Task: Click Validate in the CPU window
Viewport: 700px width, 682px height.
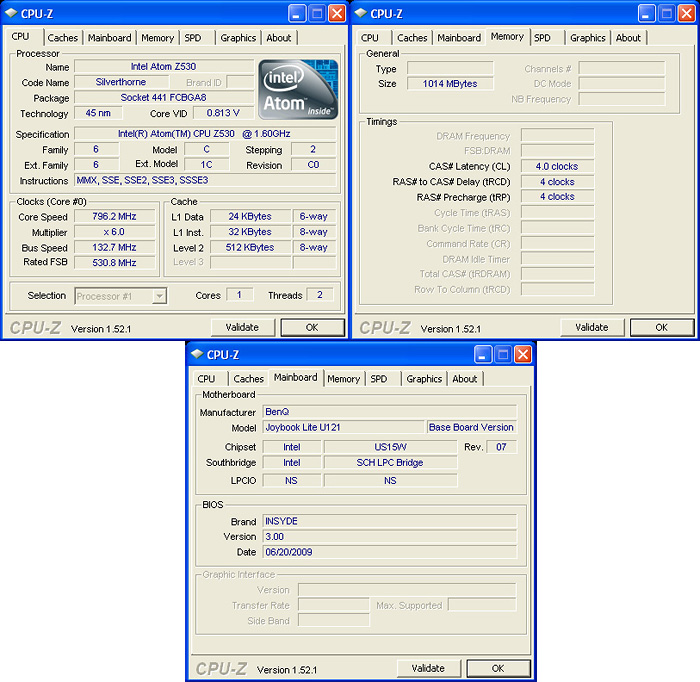Action: click(242, 328)
